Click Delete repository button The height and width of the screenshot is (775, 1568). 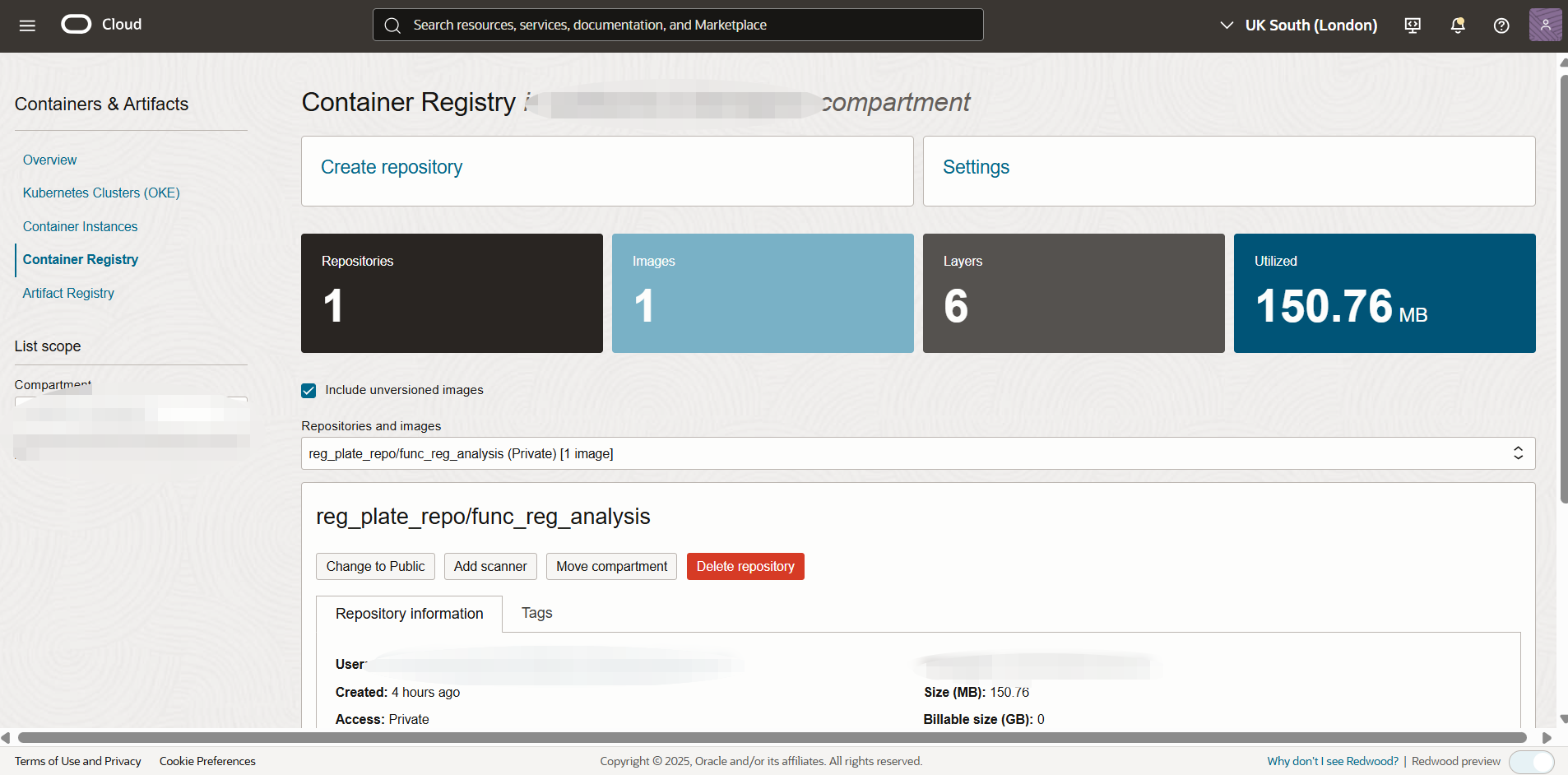pyautogui.click(x=745, y=566)
